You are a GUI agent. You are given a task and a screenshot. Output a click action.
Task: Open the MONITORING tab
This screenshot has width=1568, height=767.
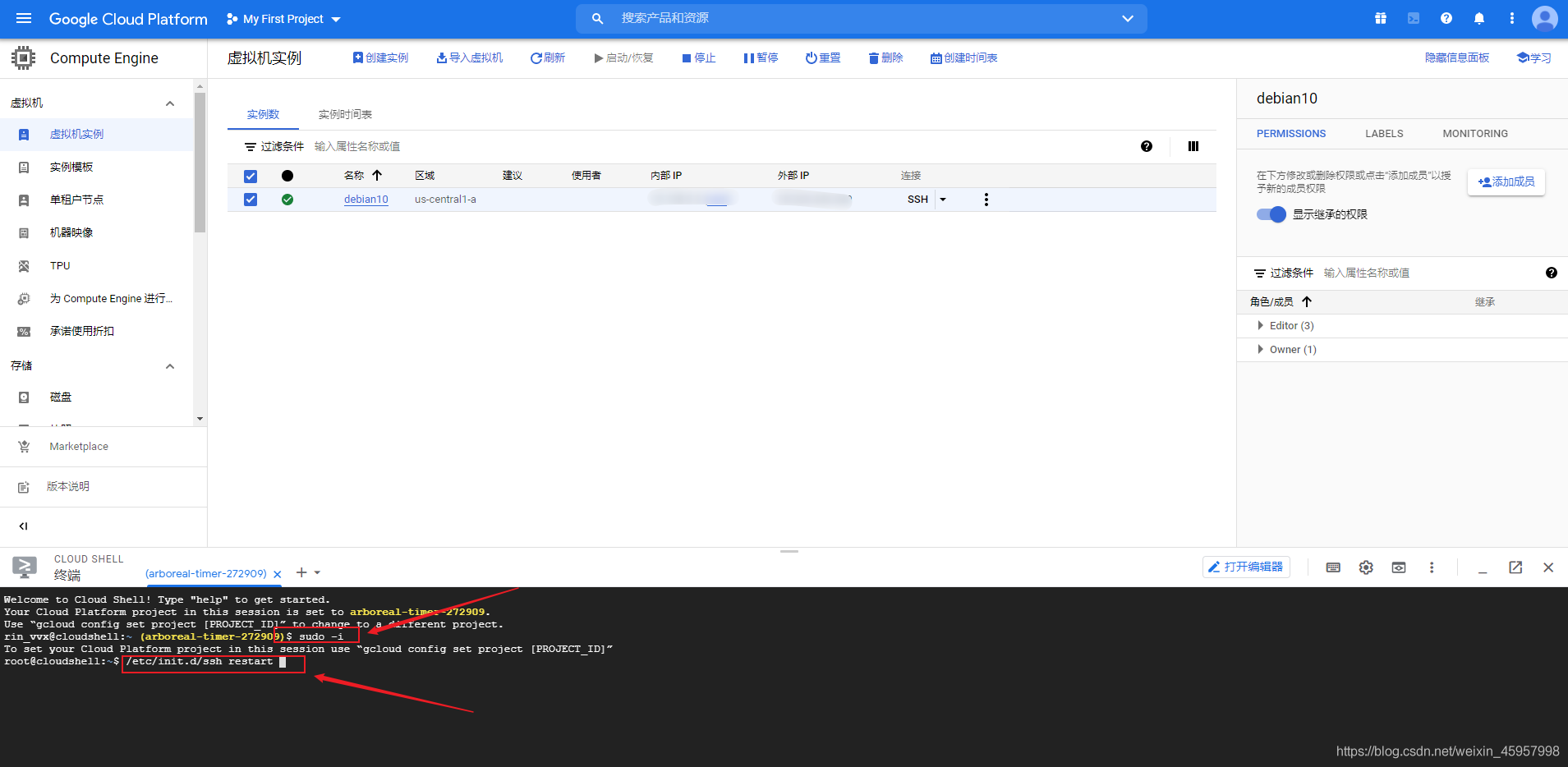pos(1475,134)
